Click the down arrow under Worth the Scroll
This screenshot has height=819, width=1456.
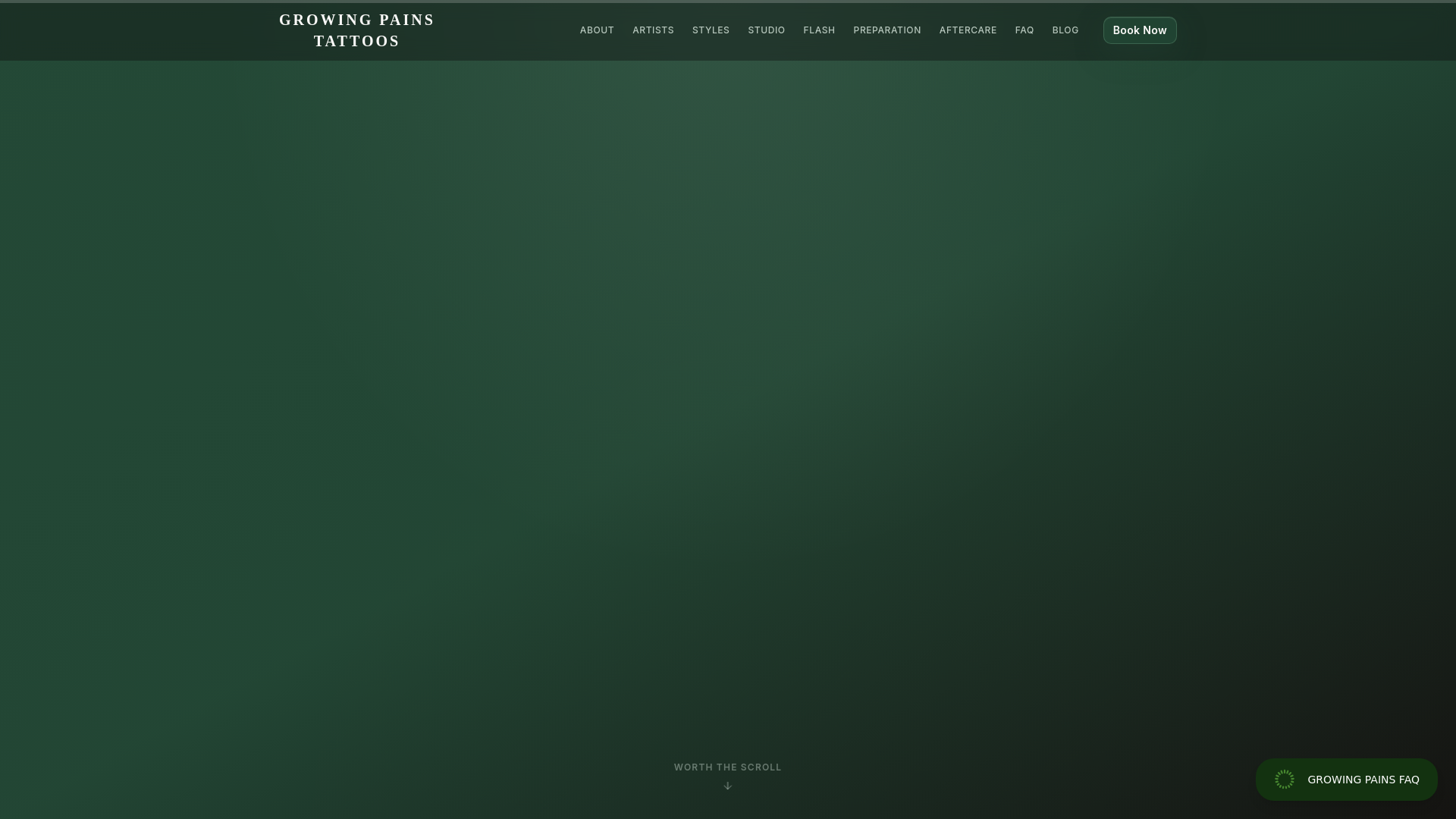click(x=727, y=786)
